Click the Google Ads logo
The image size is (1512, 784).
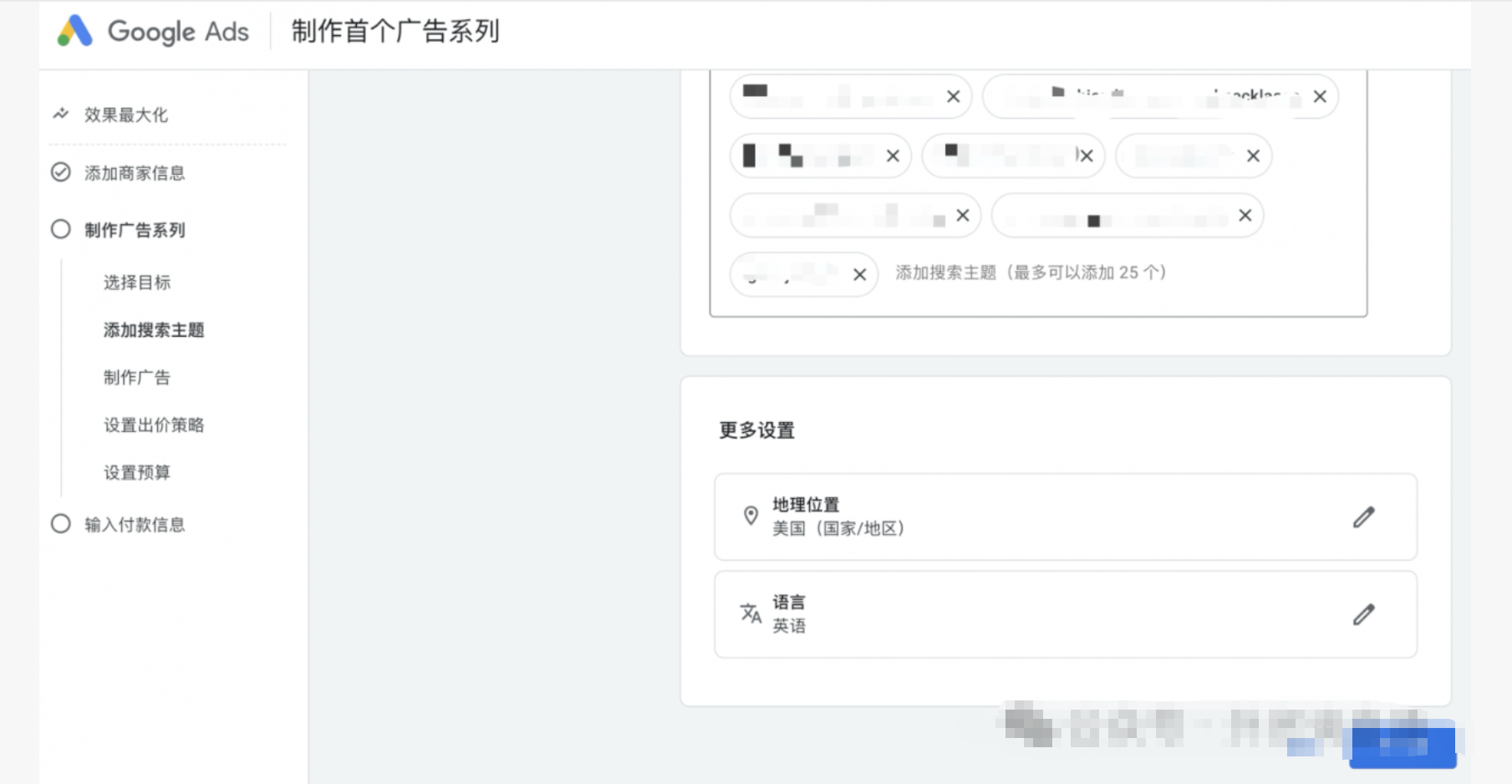(x=153, y=32)
